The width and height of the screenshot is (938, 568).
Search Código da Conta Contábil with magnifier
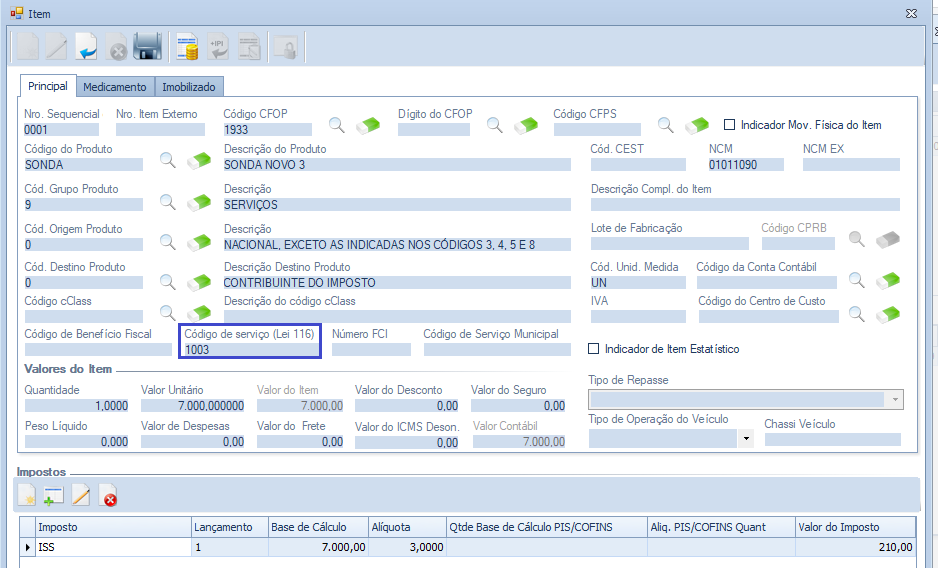coord(857,280)
